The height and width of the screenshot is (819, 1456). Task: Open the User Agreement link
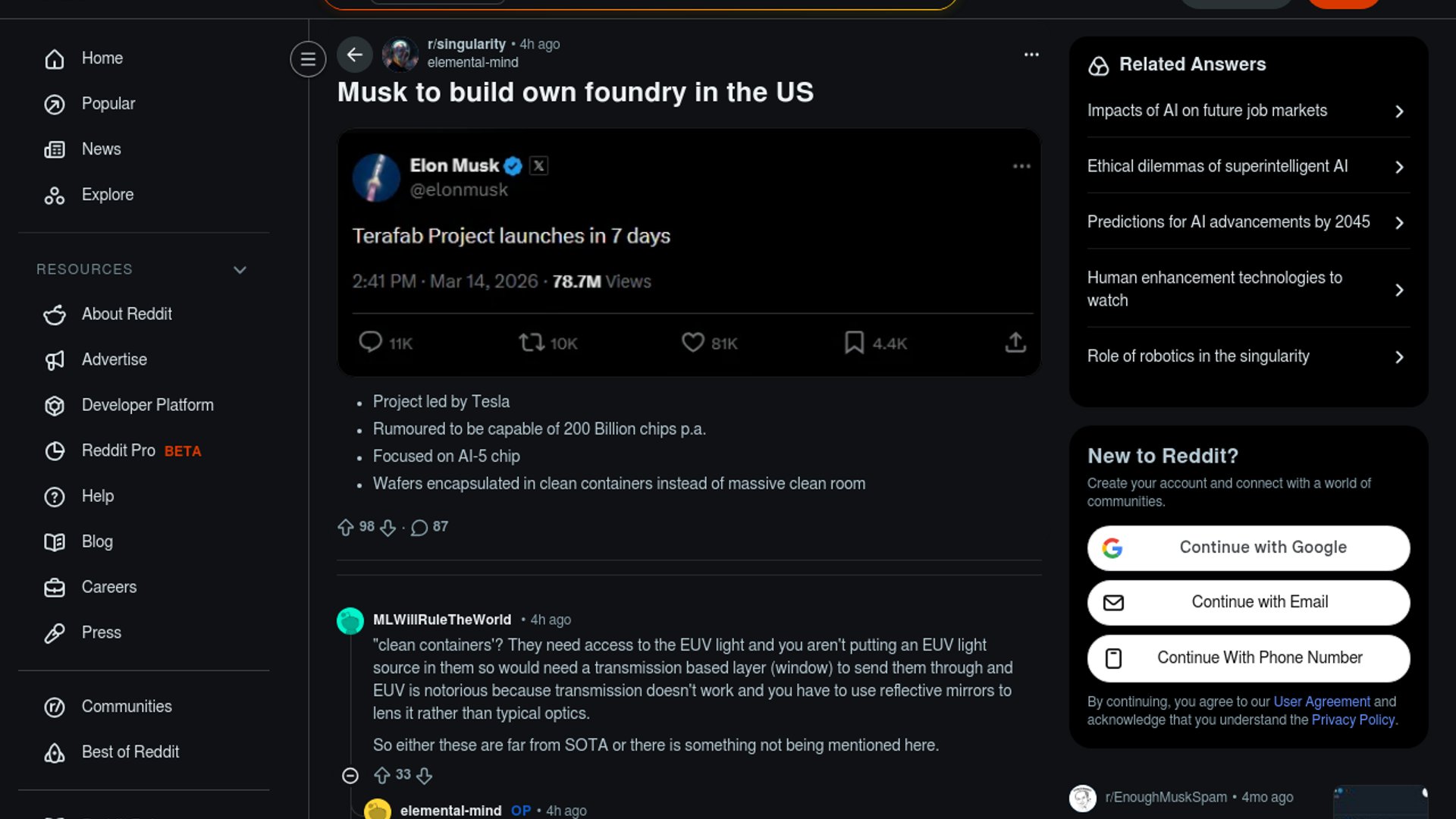(1321, 701)
